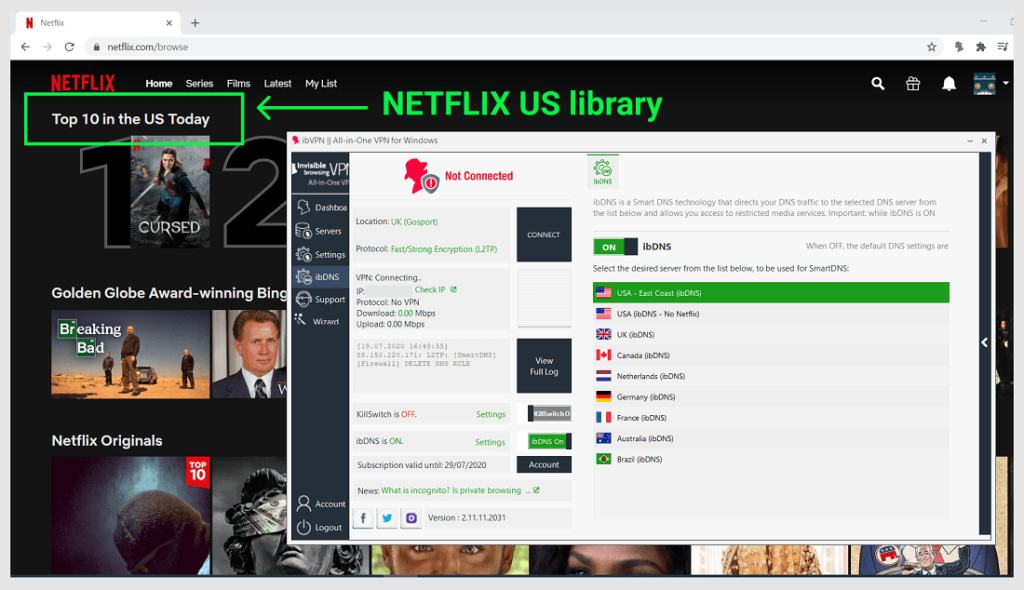Open the Top 10 badge Netflix Originals thumbnail
Image resolution: width=1024 pixels, height=590 pixels.
coord(131,515)
